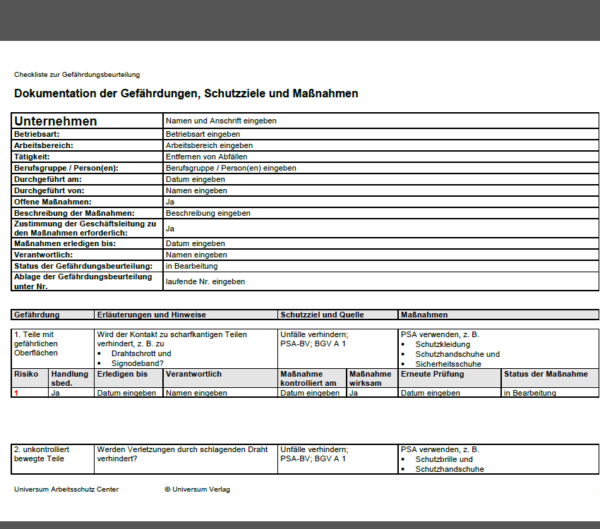Open the 'Ja' value for Offene Maßnahmen
600x529 pixels.
click(170, 202)
